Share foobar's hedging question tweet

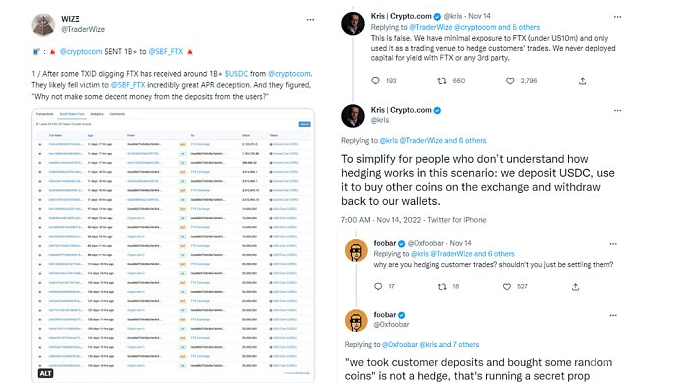(575, 287)
